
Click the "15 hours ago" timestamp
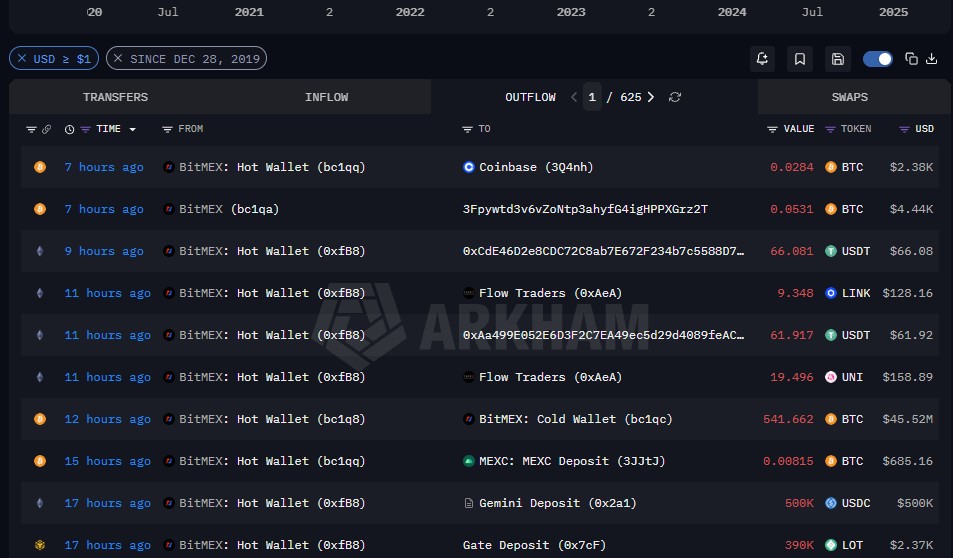pyautogui.click(x=108, y=461)
